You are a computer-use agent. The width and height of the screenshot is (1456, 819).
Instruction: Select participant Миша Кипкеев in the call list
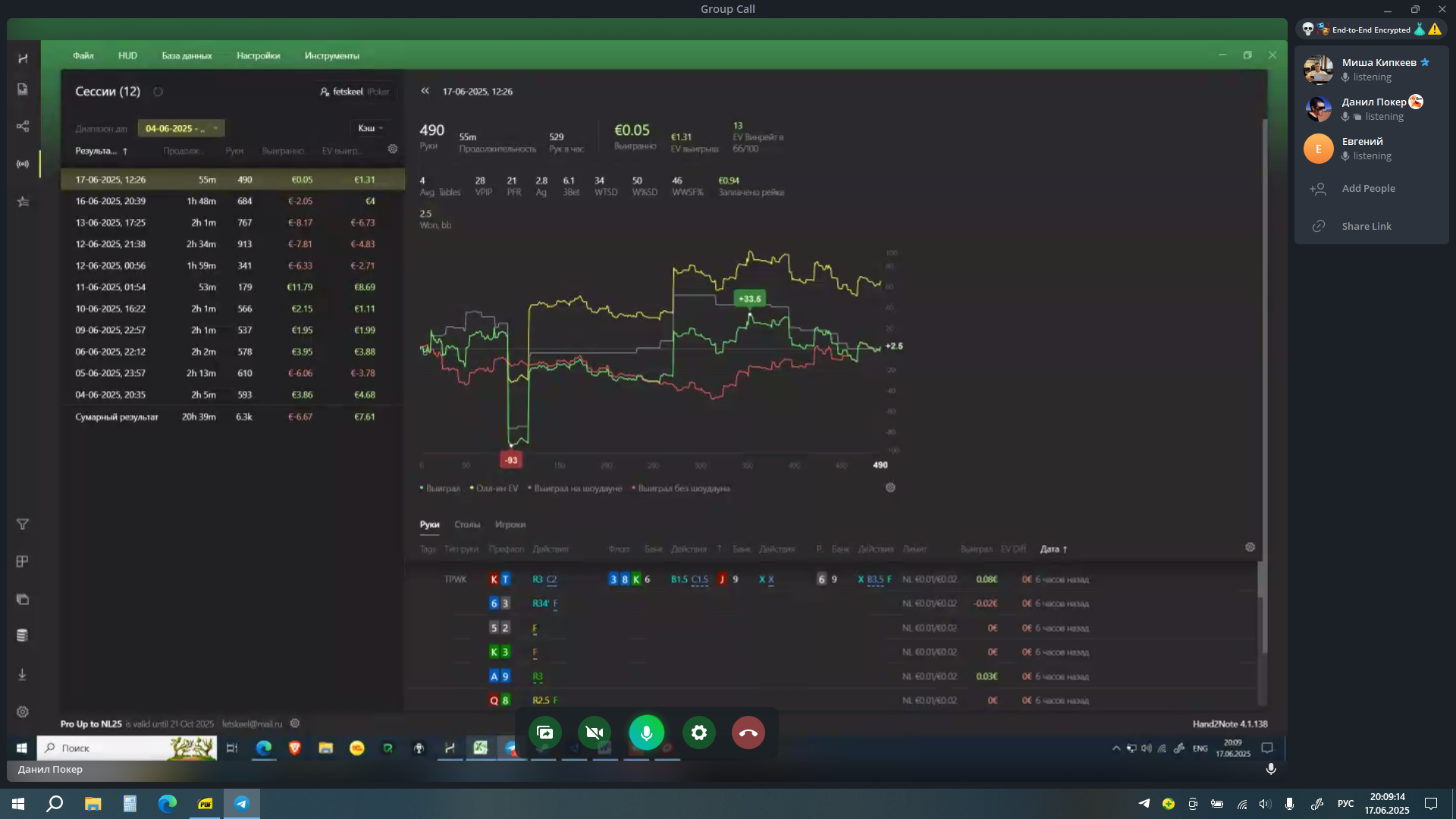click(1371, 69)
